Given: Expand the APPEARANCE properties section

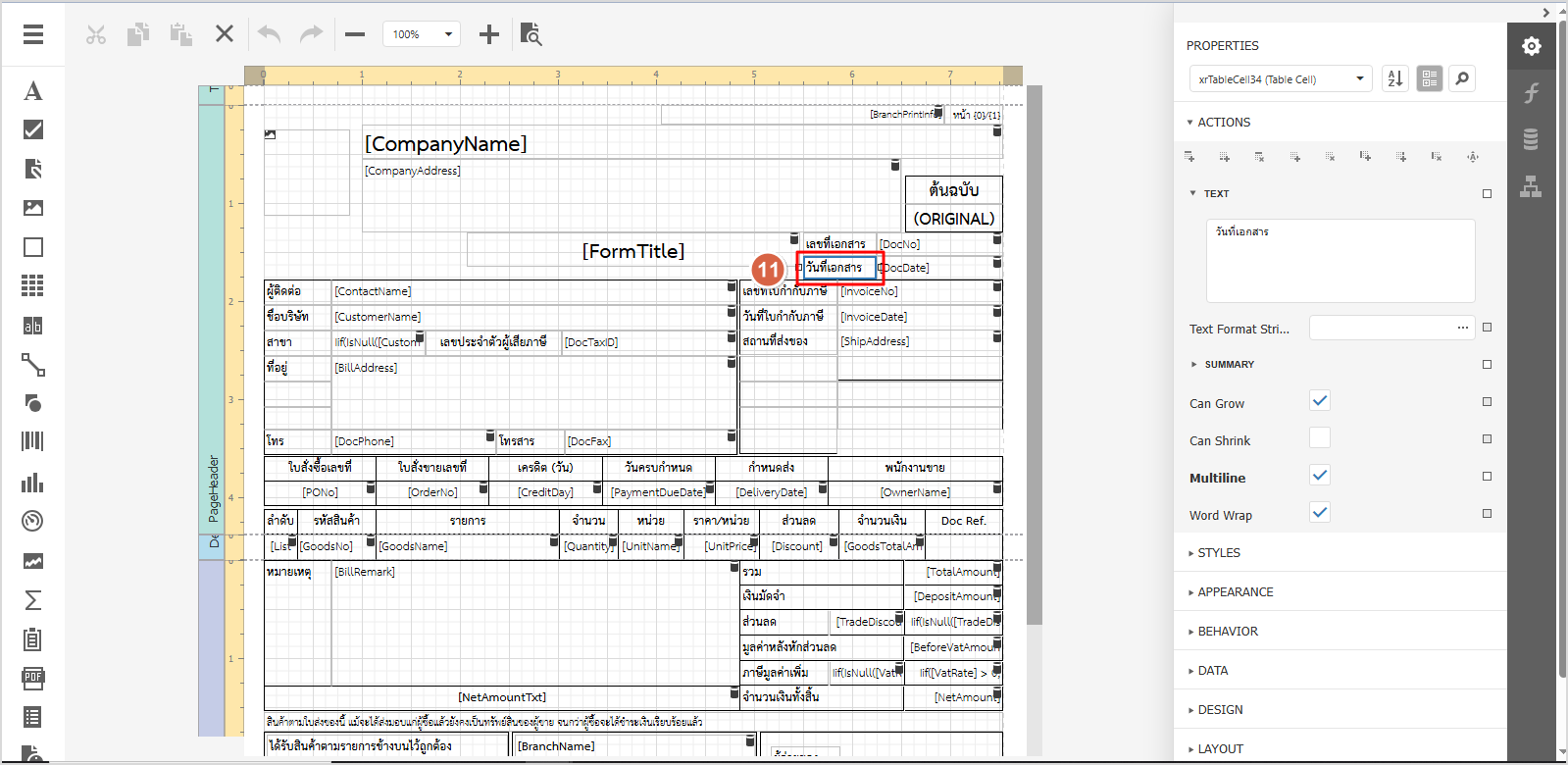Looking at the screenshot, I should pos(1236,592).
